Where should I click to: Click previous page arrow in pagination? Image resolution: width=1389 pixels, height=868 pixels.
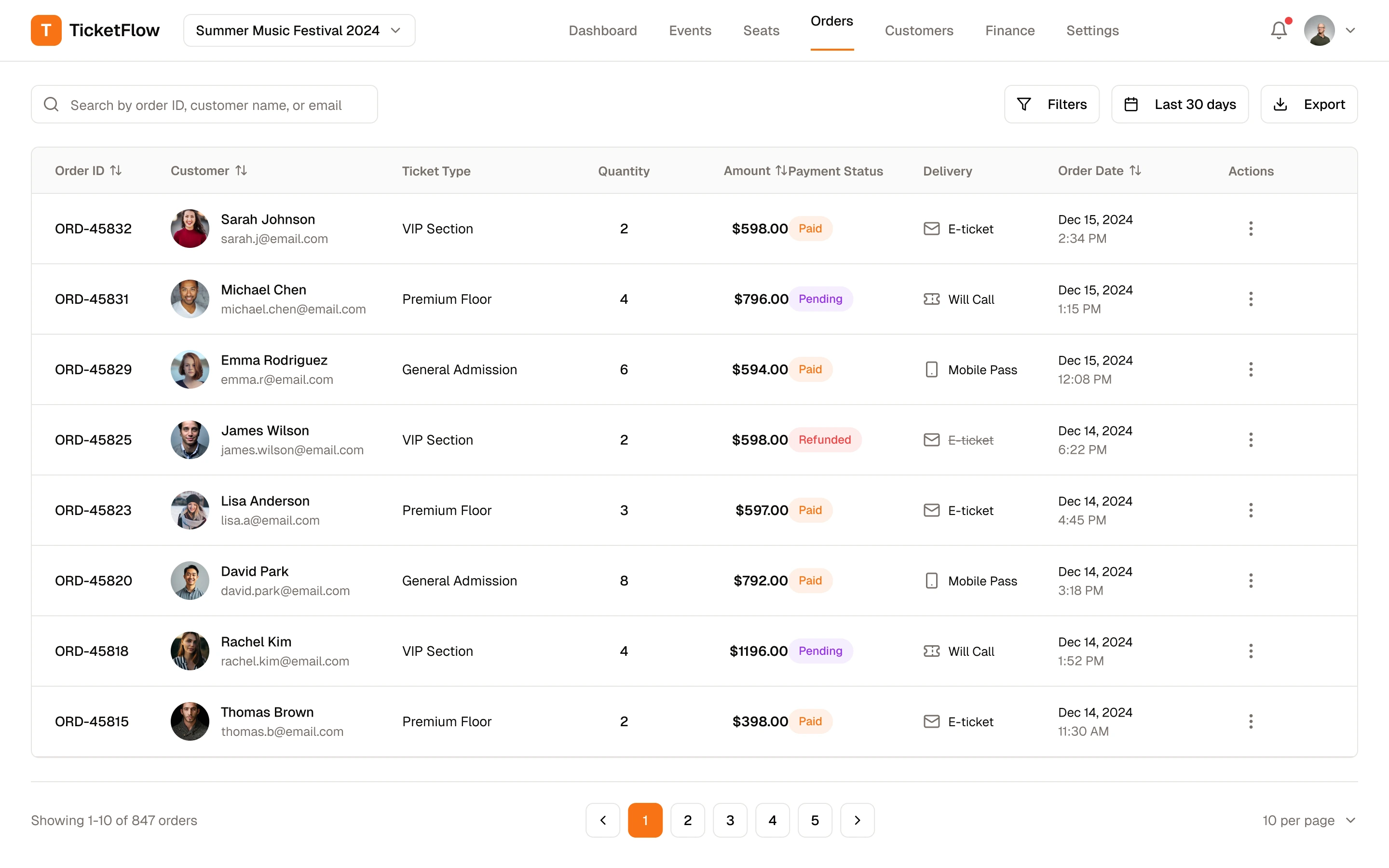click(x=603, y=820)
